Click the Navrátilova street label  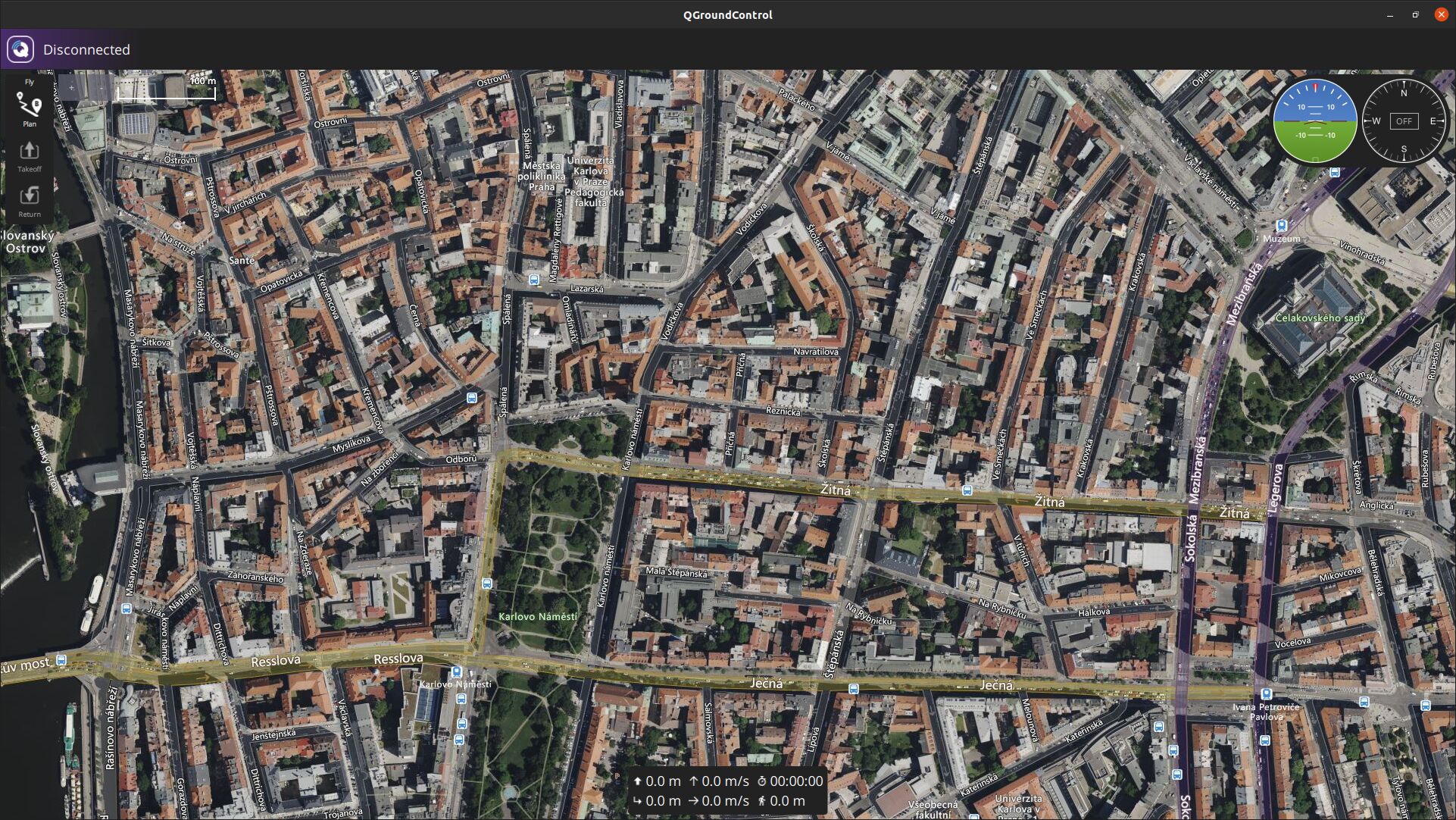[x=816, y=352]
